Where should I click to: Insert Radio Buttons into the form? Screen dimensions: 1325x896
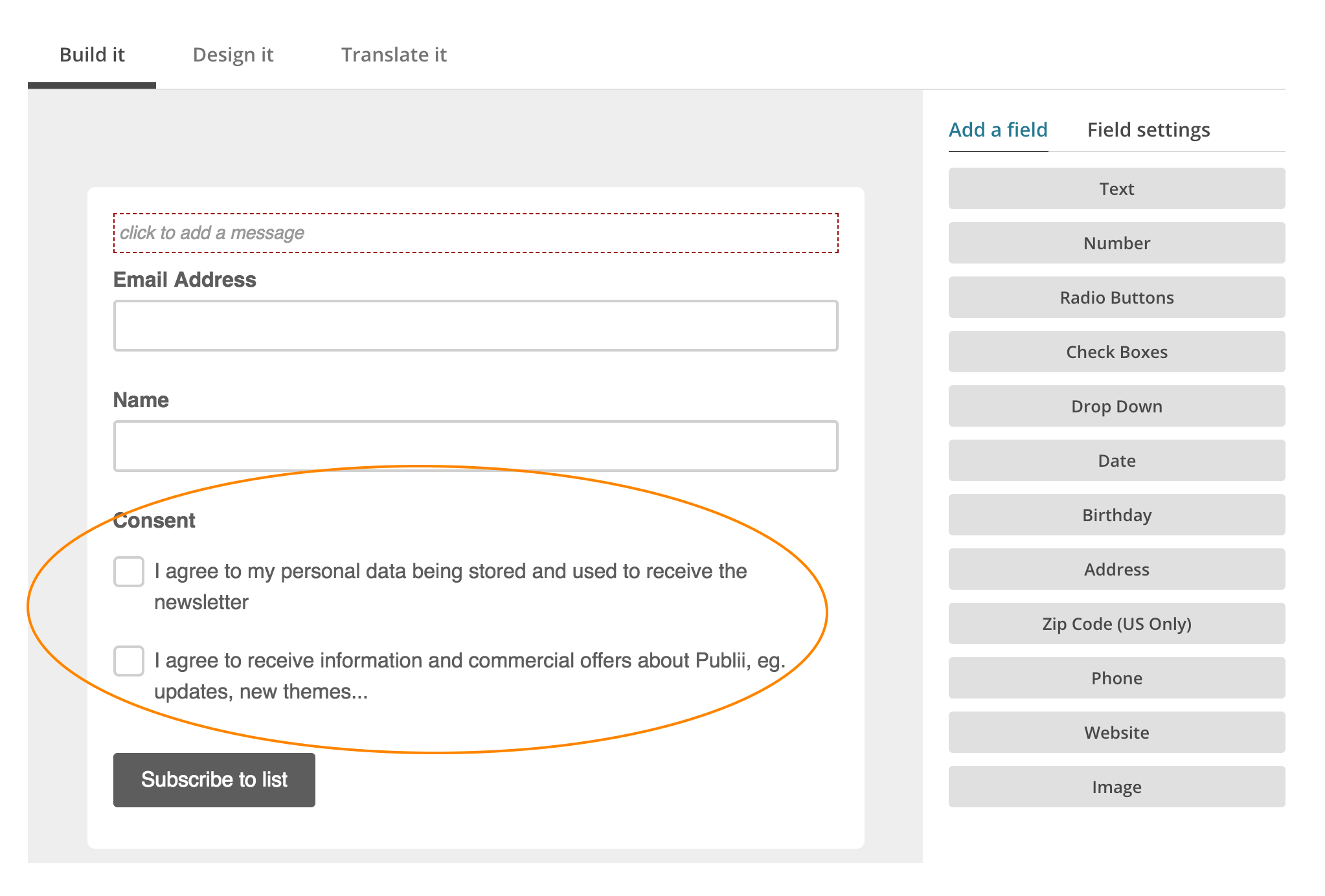pyautogui.click(x=1116, y=297)
